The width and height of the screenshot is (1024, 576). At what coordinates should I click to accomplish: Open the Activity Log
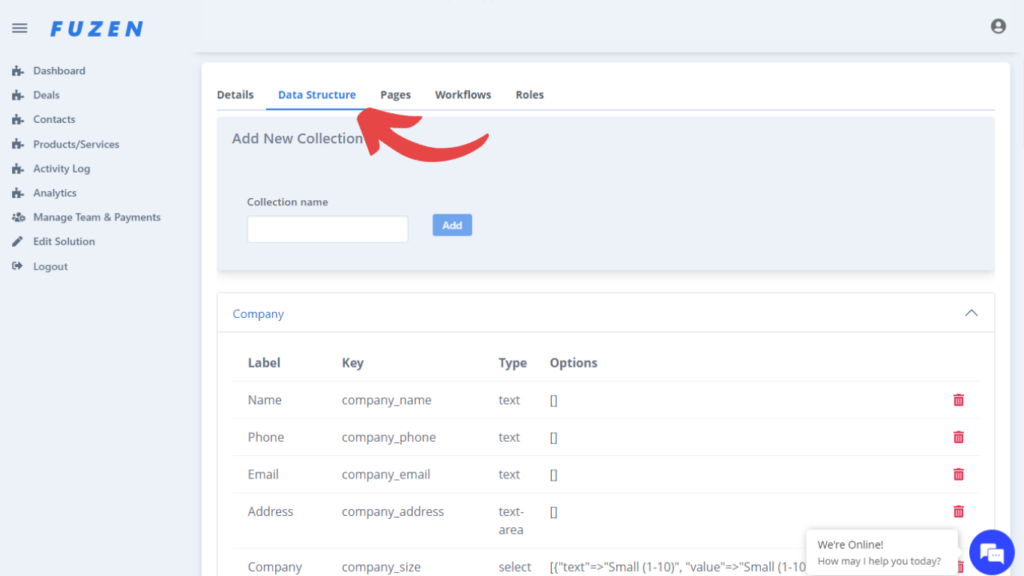(62, 168)
